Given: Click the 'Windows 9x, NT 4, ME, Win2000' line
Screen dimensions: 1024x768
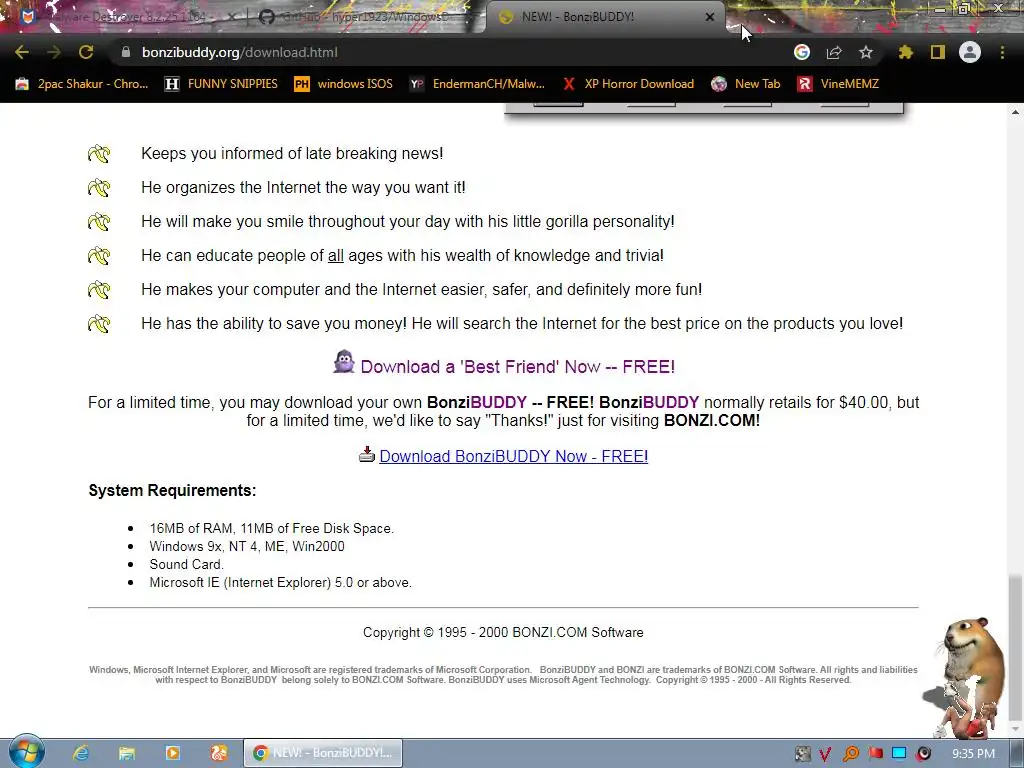Looking at the screenshot, I should coord(247,546).
